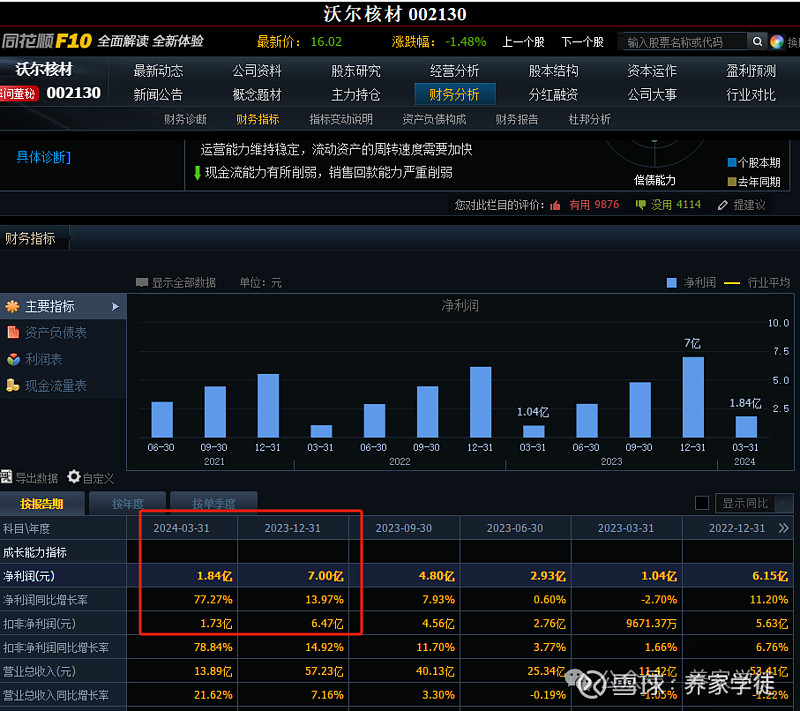The height and width of the screenshot is (711, 800).
Task: Click the thumbs-up useful icon
Action: tap(555, 205)
